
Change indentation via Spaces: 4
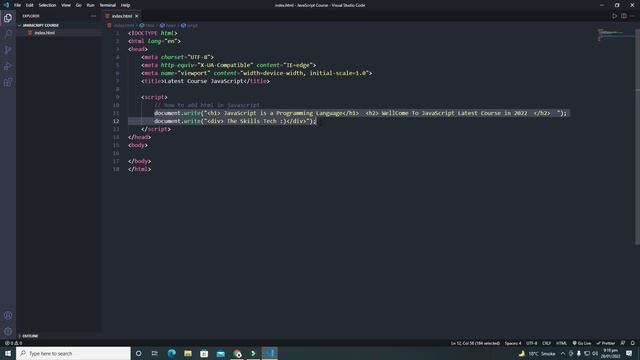coord(513,343)
